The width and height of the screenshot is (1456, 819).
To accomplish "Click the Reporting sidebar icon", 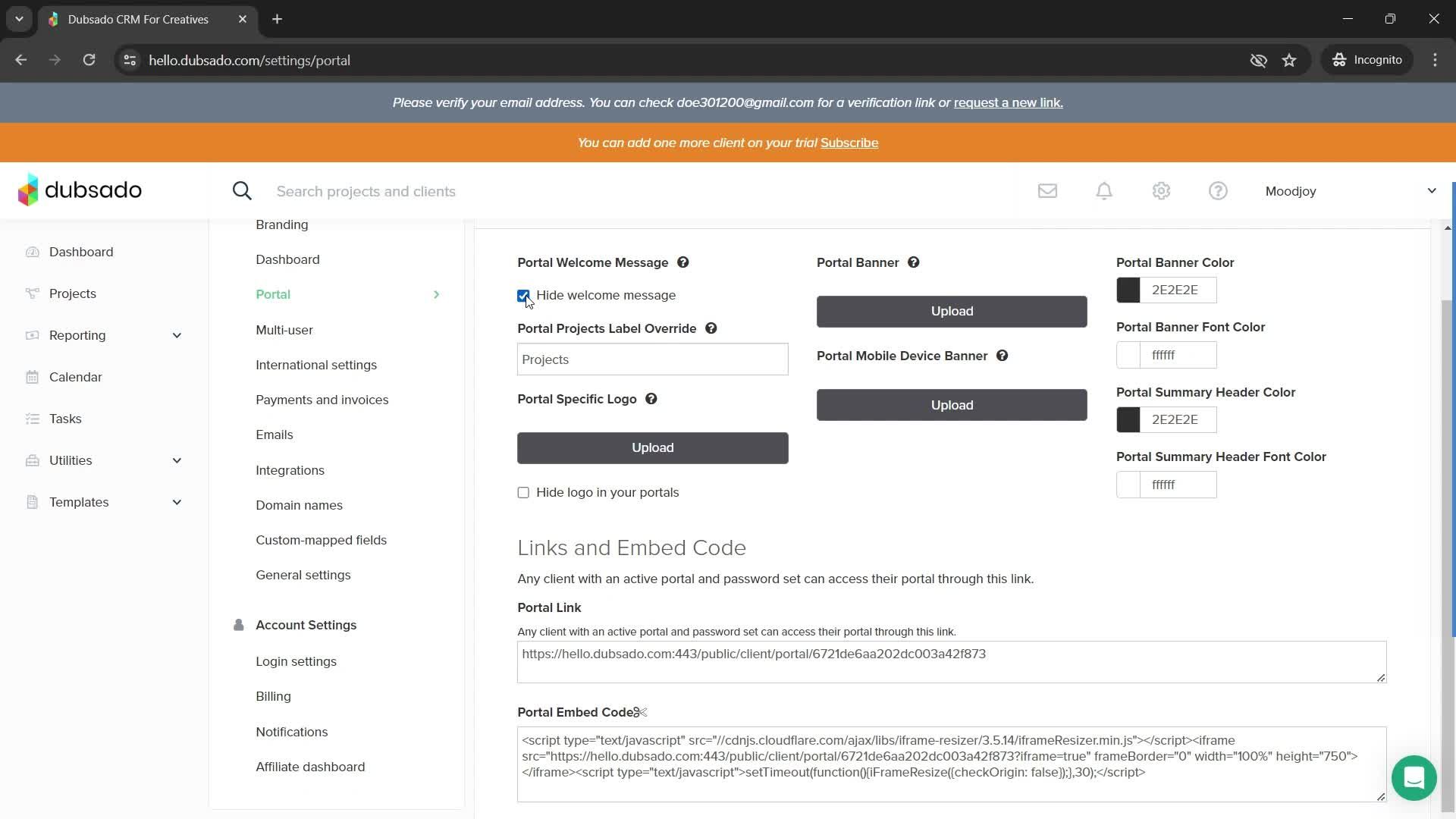I will coord(32,335).
